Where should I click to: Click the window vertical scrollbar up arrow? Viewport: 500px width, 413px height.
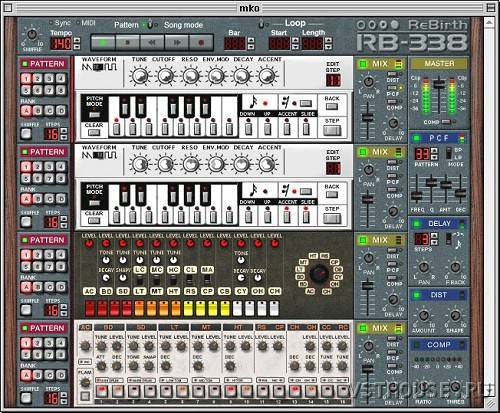pos(488,23)
